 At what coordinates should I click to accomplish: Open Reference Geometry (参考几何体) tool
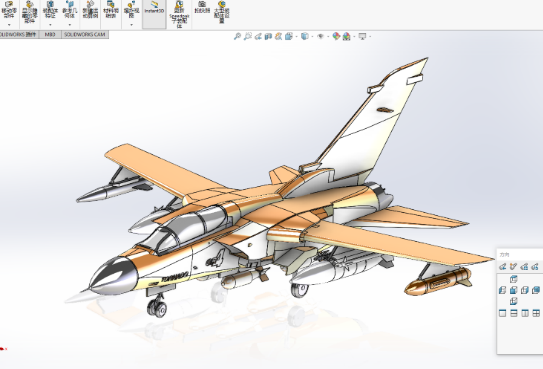tap(70, 10)
